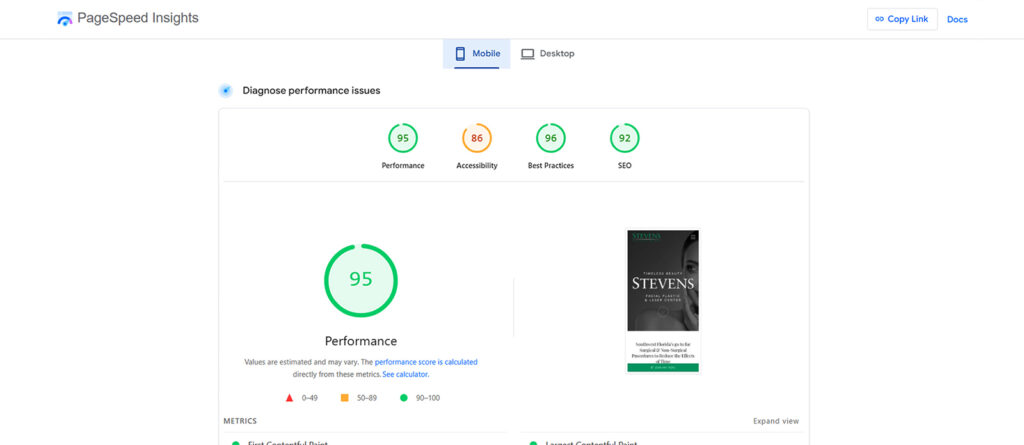Viewport: 1024px width, 445px height.
Task: Click the red triangle 0–49 legend icon
Action: [x=289, y=398]
